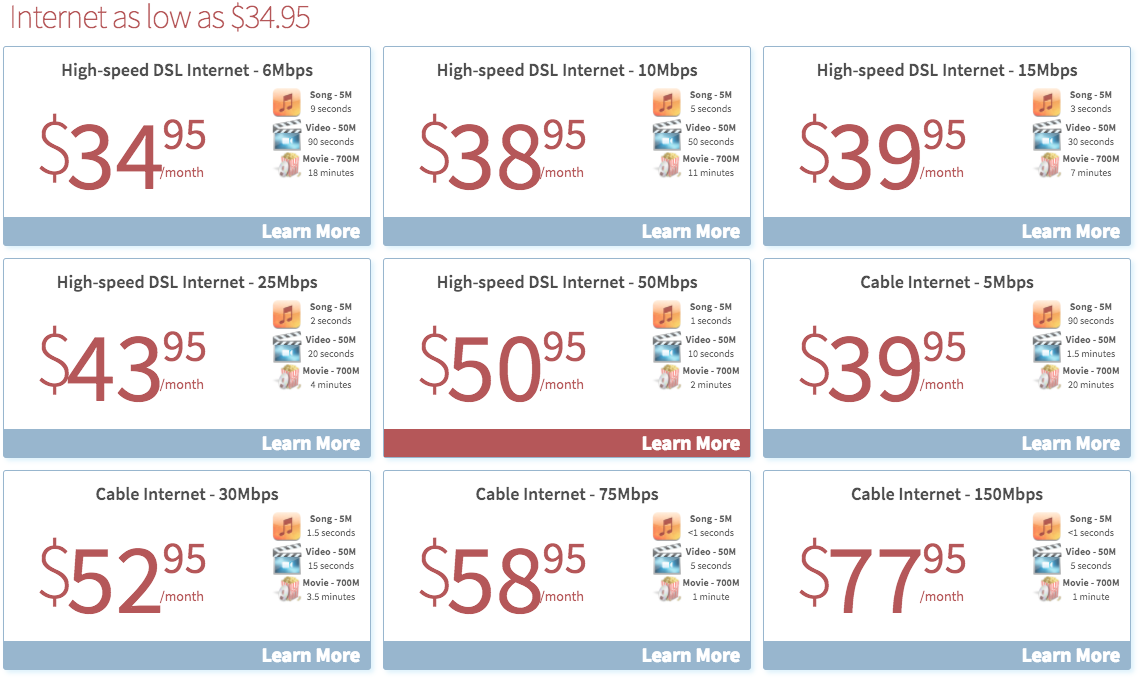Click the Movie popcorn icon in Cable 150Mbps plan
Screen dimensions: 1143x679
[1047, 590]
